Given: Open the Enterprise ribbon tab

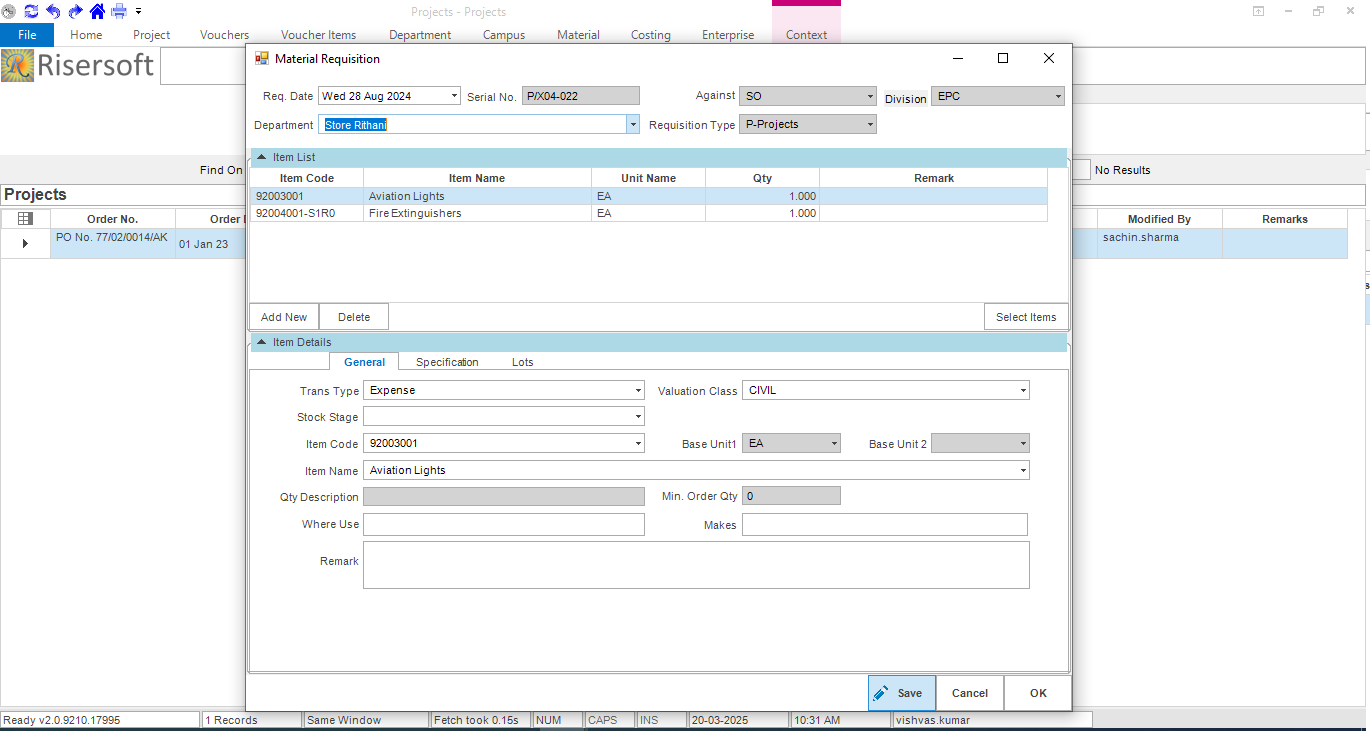Looking at the screenshot, I should [728, 34].
